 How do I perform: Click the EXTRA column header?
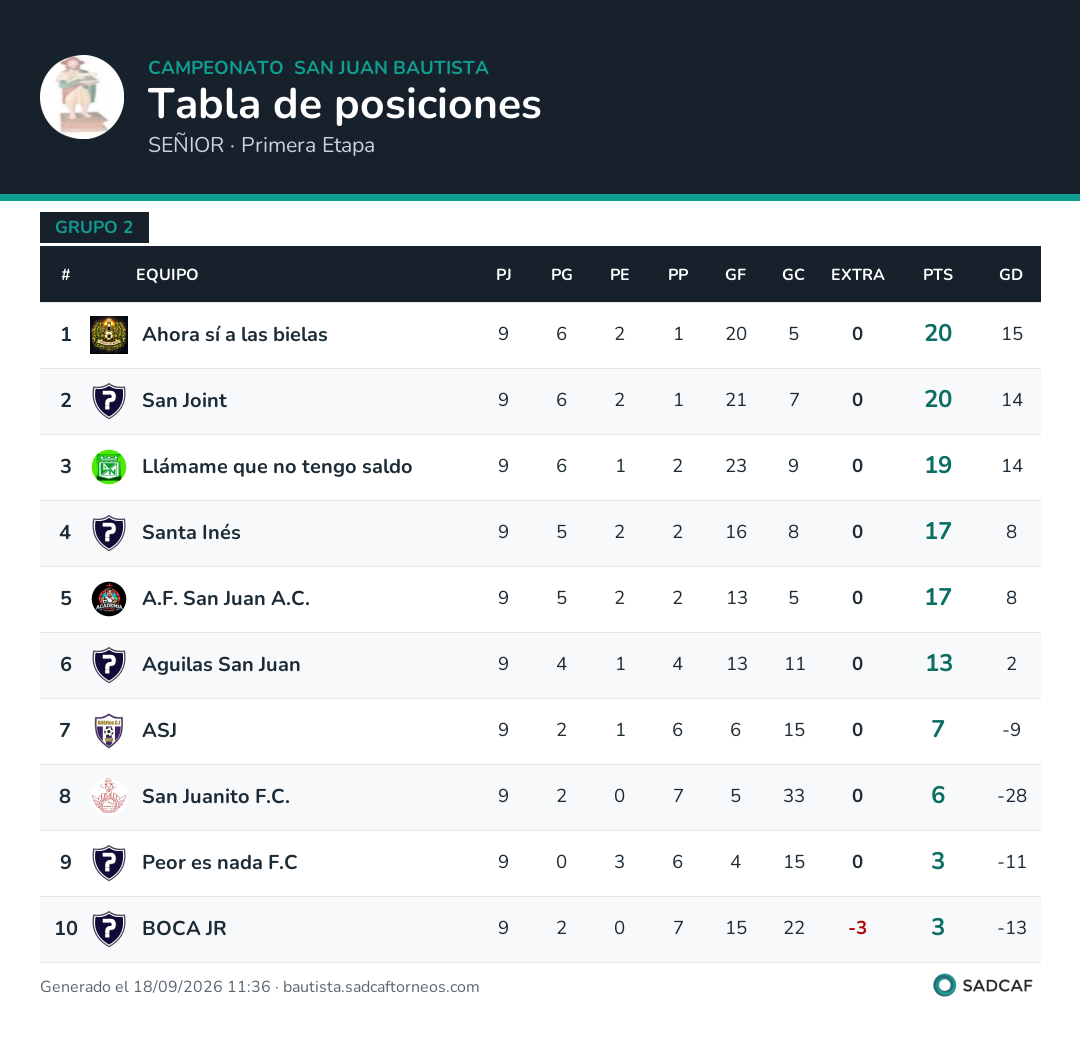pyautogui.click(x=857, y=275)
